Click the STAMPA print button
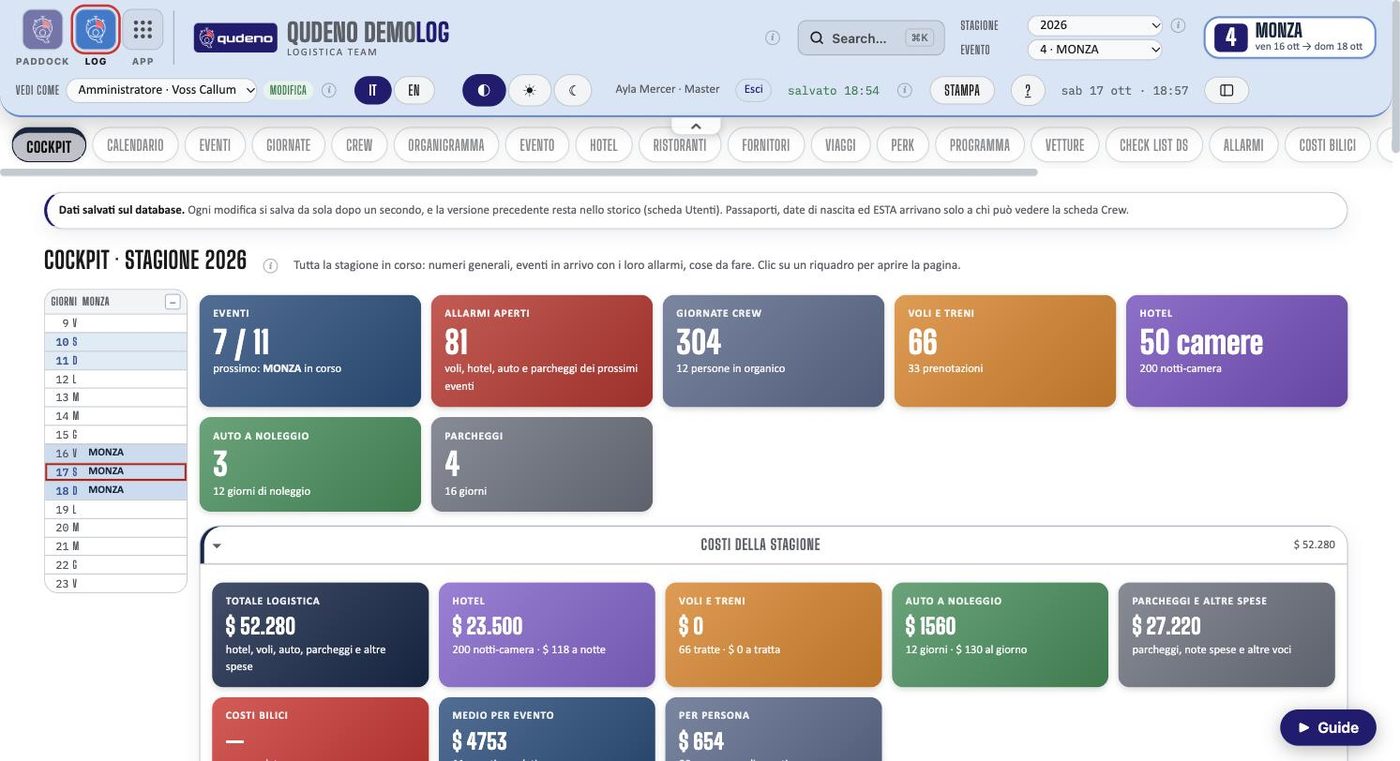1400x761 pixels. click(962, 90)
